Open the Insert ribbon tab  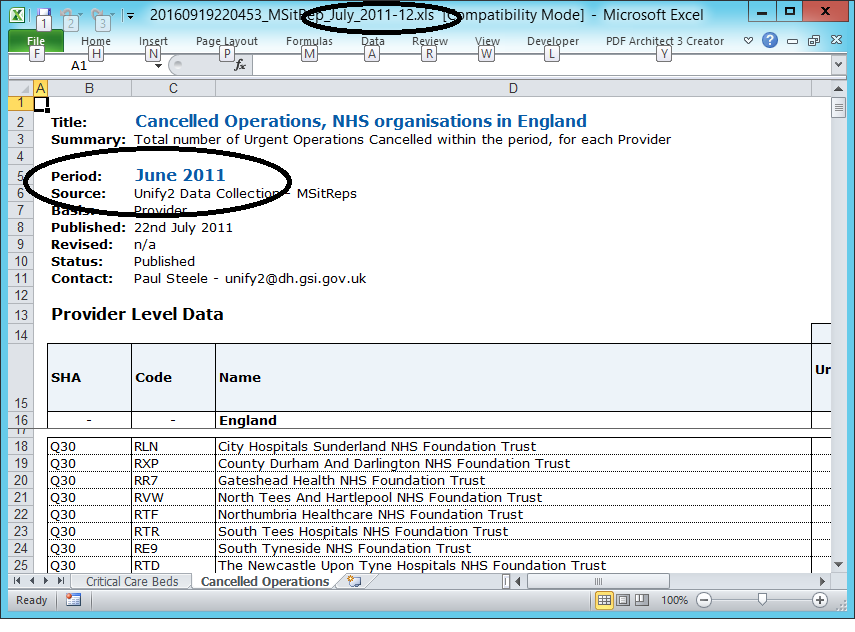point(153,41)
